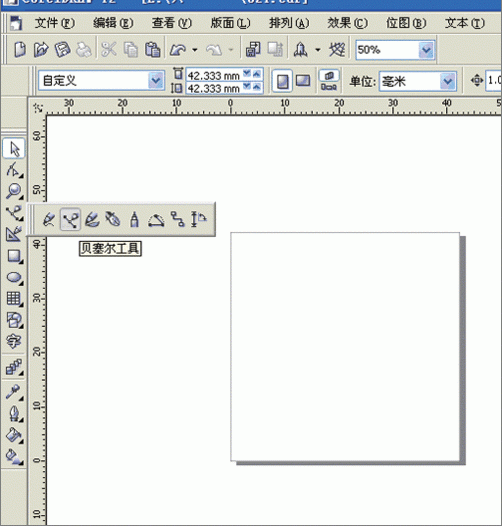Decrease the page height with its down arrow
Viewport: 502px width, 526px height.
[x=247, y=87]
